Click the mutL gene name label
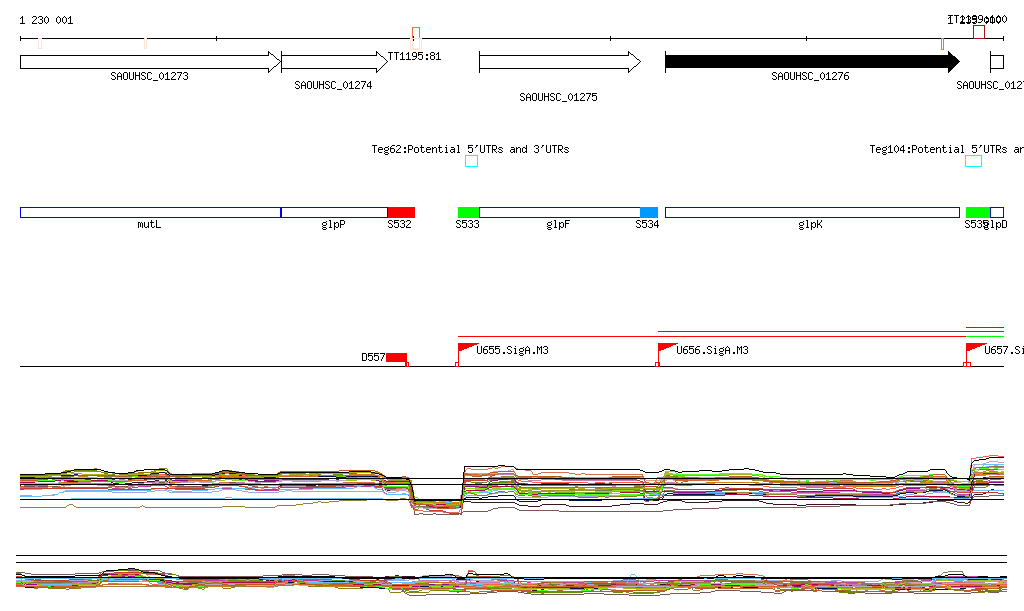Image resolution: width=1024 pixels, height=611 pixels. tap(149, 225)
